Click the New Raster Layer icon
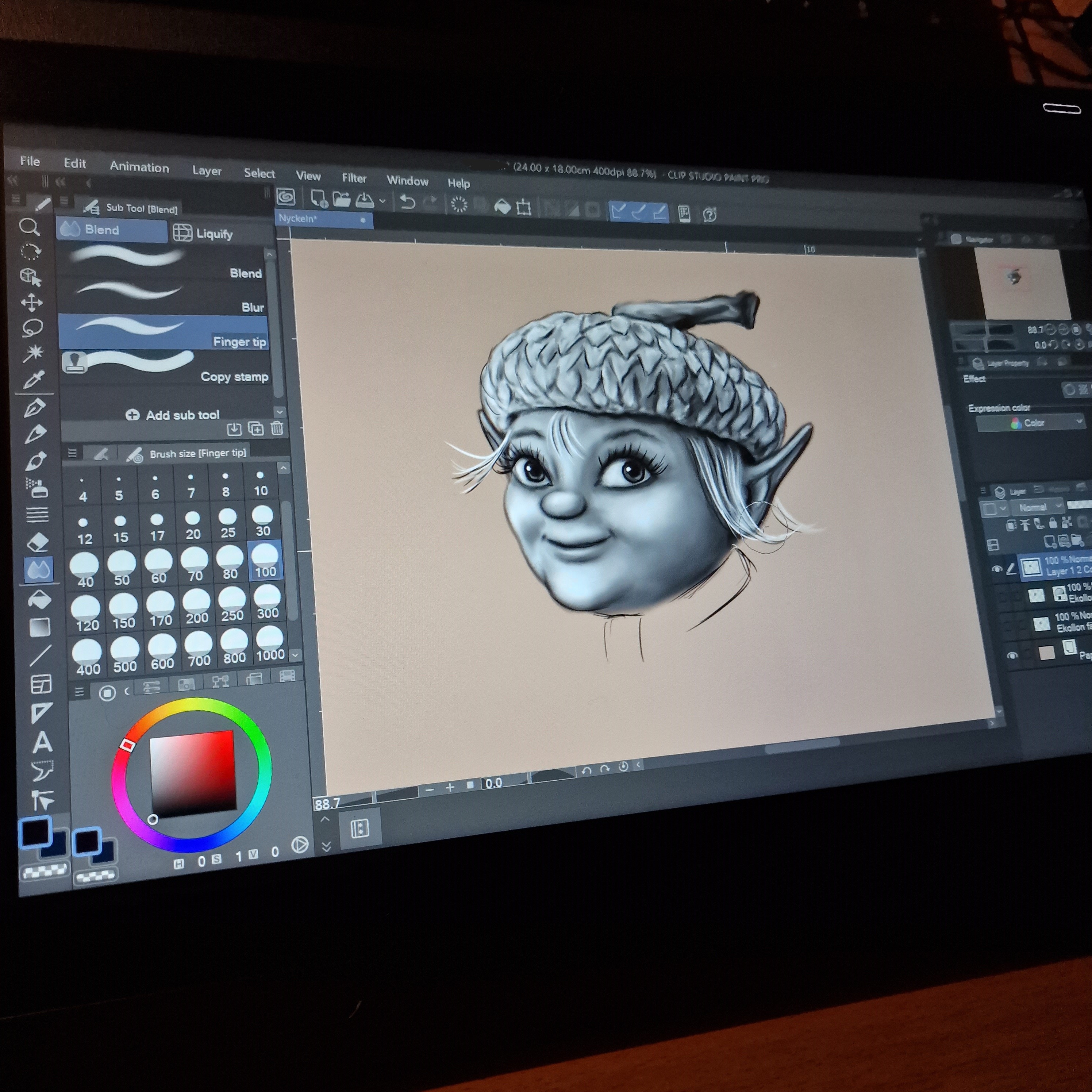The image size is (1092, 1092). coord(1050,542)
